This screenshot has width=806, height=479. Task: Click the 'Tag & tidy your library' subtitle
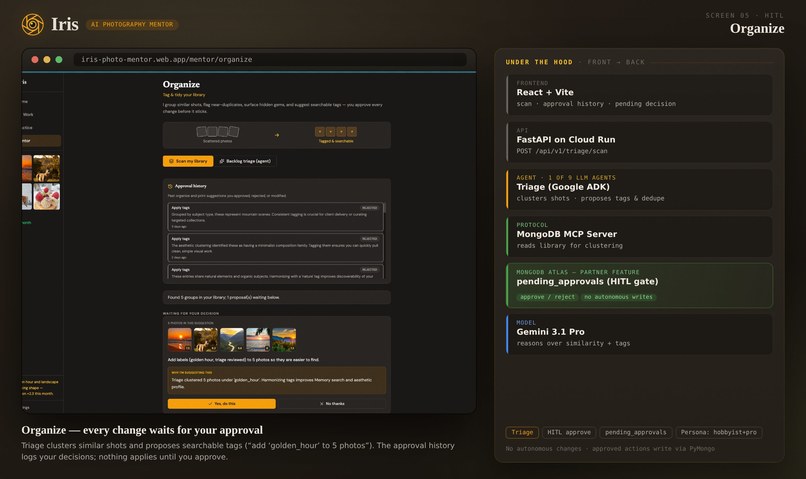point(184,95)
